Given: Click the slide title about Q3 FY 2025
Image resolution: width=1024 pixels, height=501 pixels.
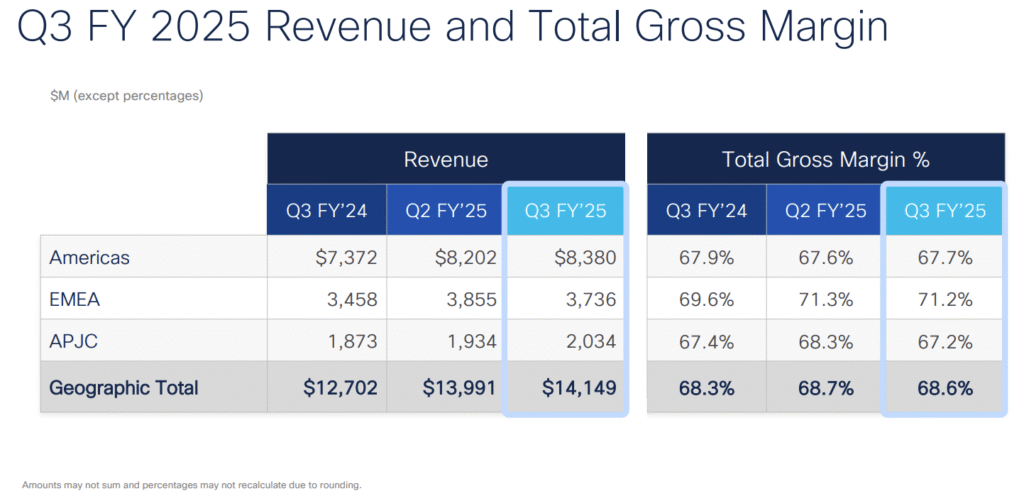Looking at the screenshot, I should (x=453, y=27).
